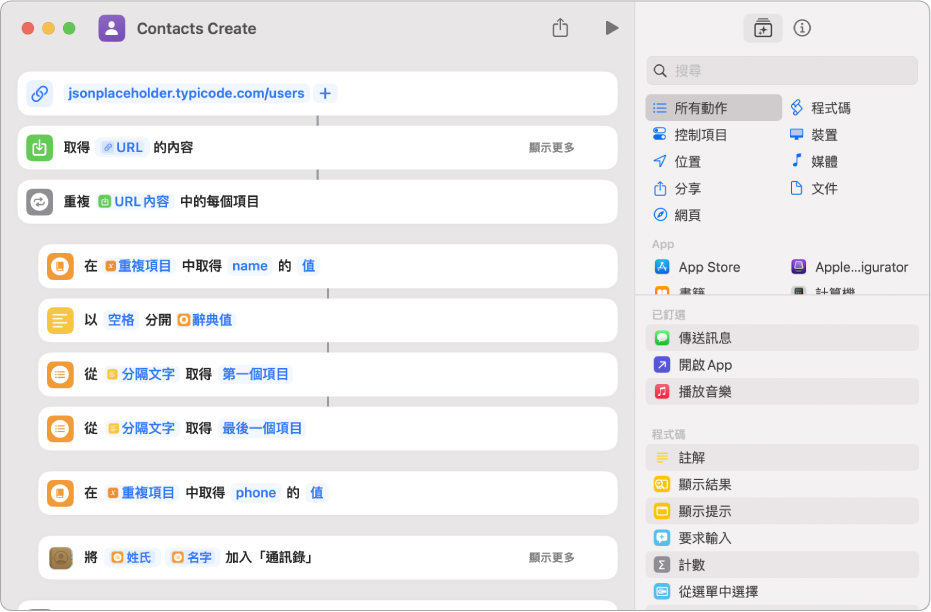The image size is (931, 612).
Task: Choose the 傳送訊息 action
Action: 782,338
